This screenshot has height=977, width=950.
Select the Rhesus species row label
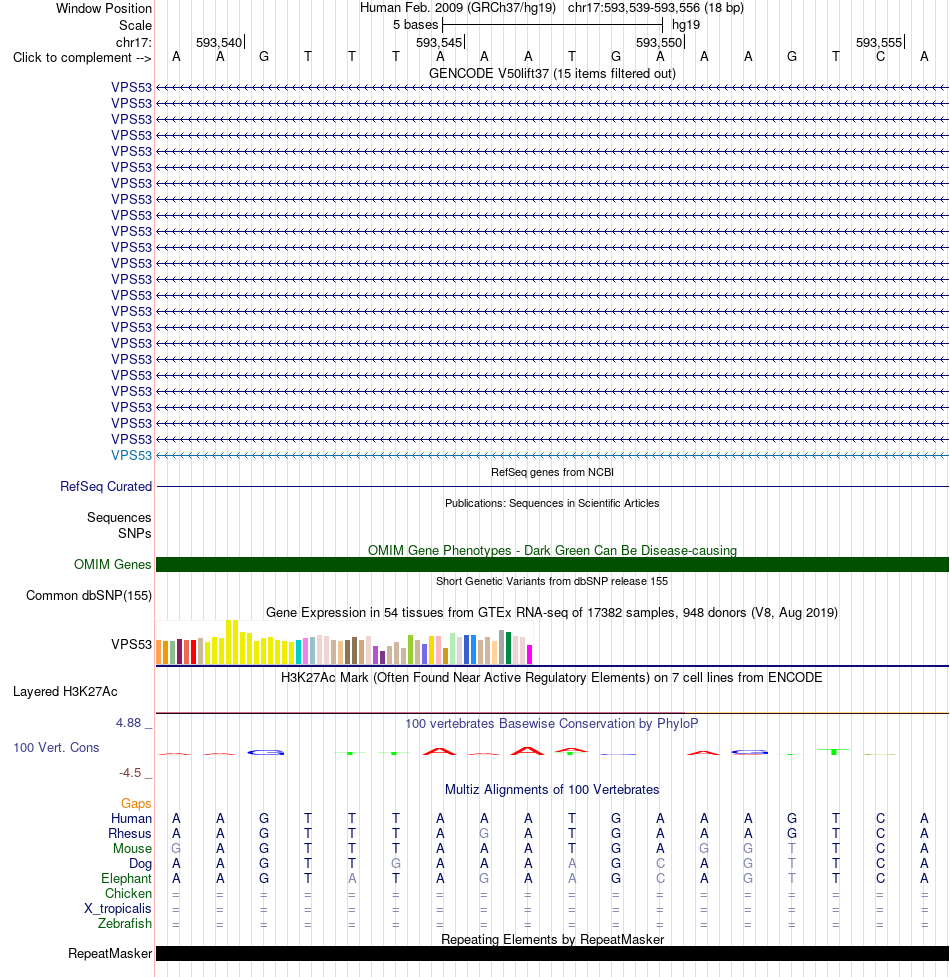click(130, 834)
